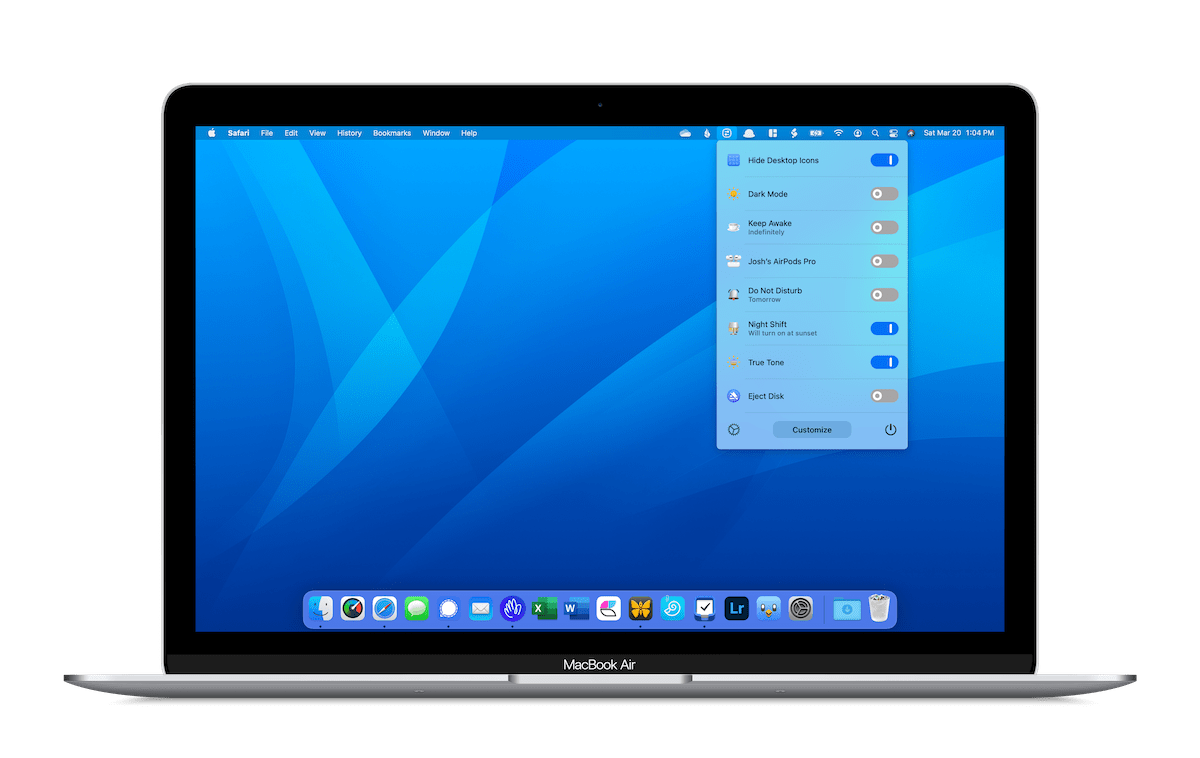Open the One Switch menu bar icon
This screenshot has width=1200, height=758.
(727, 133)
